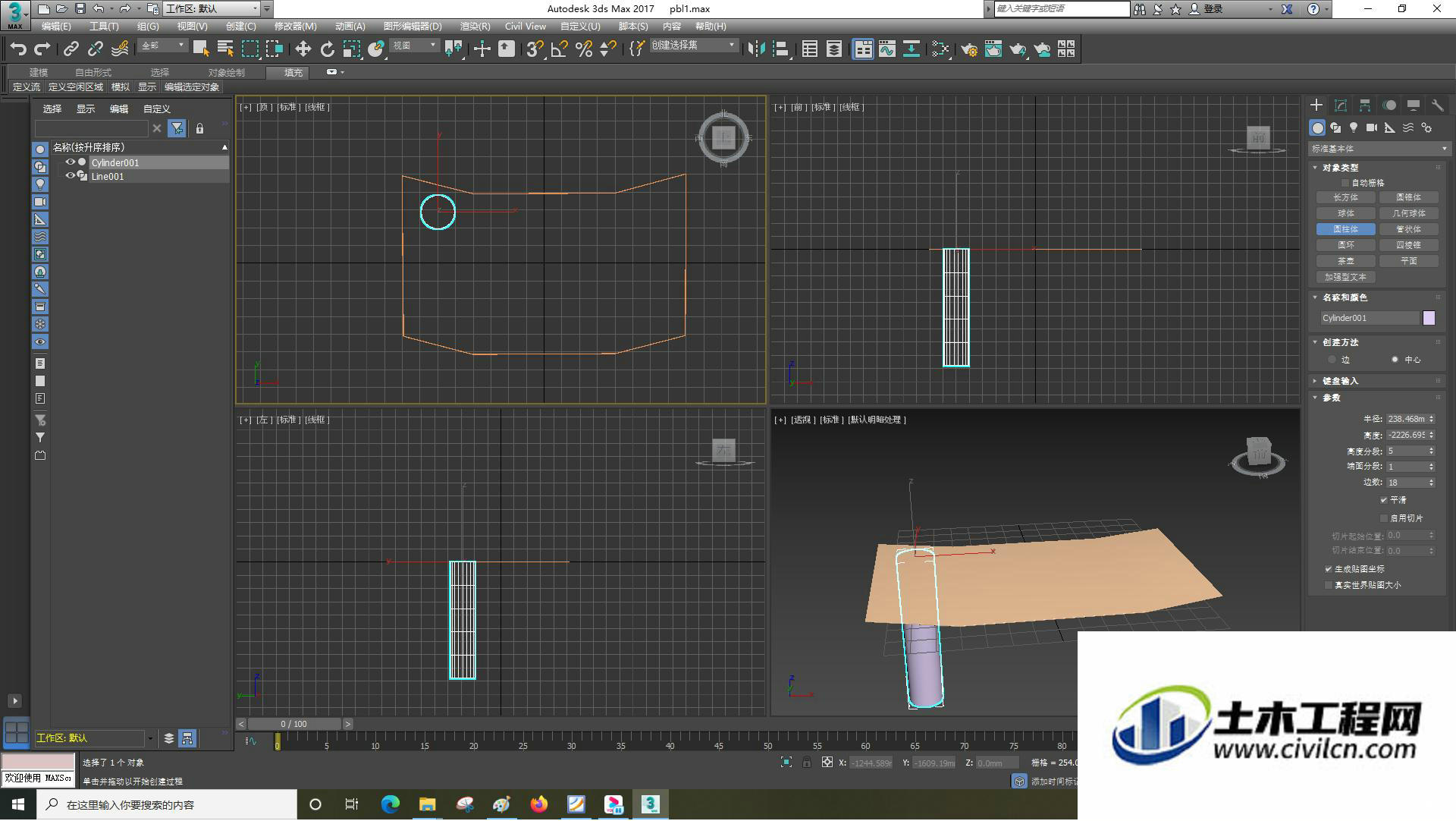Open the 修改器(M) menu
Viewport: 1456px width, 821px height.
coord(295,27)
